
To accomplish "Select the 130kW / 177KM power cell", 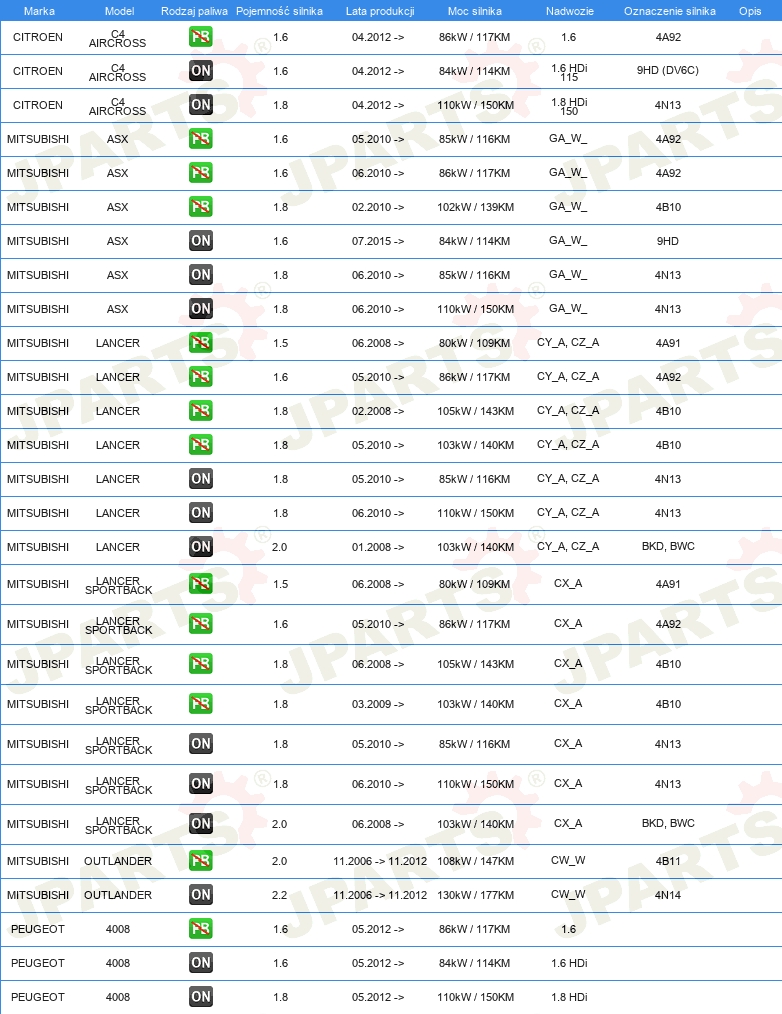I will (475, 895).
